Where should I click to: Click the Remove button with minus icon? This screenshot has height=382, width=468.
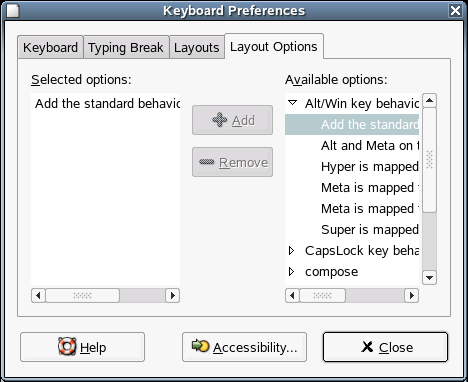pyautogui.click(x=232, y=162)
